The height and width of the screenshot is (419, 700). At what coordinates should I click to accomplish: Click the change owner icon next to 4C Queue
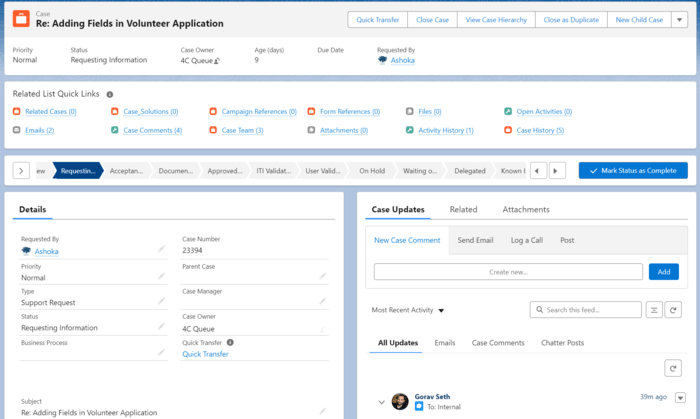217,61
